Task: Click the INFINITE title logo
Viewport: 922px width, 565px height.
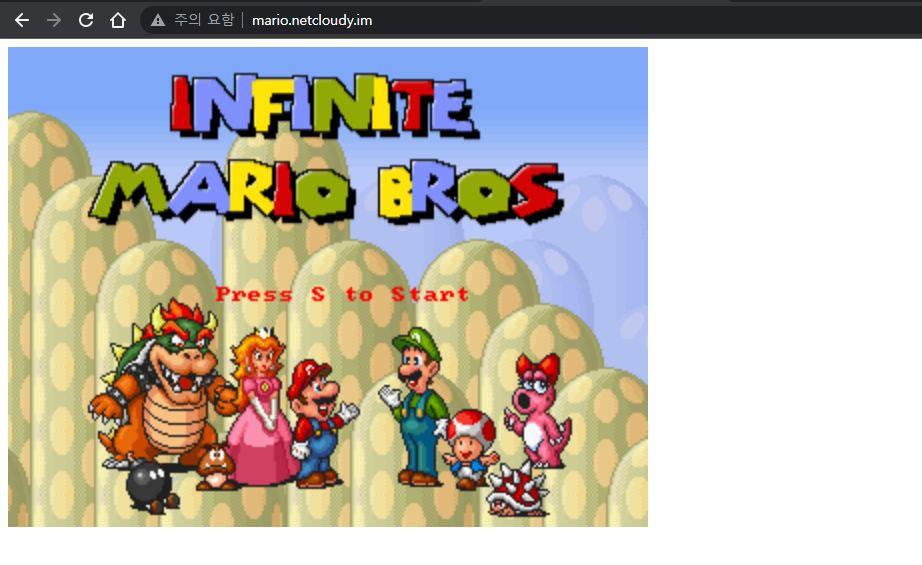Action: [324, 105]
